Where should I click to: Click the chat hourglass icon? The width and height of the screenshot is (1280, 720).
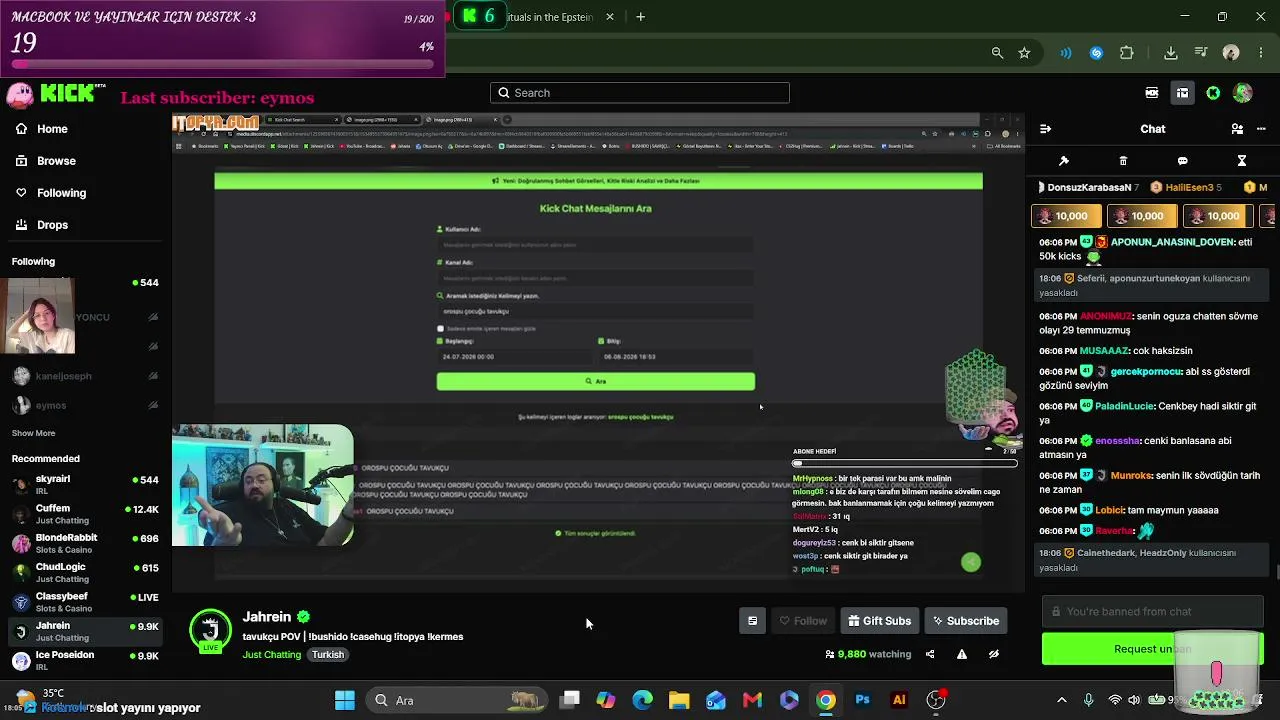1242,161
